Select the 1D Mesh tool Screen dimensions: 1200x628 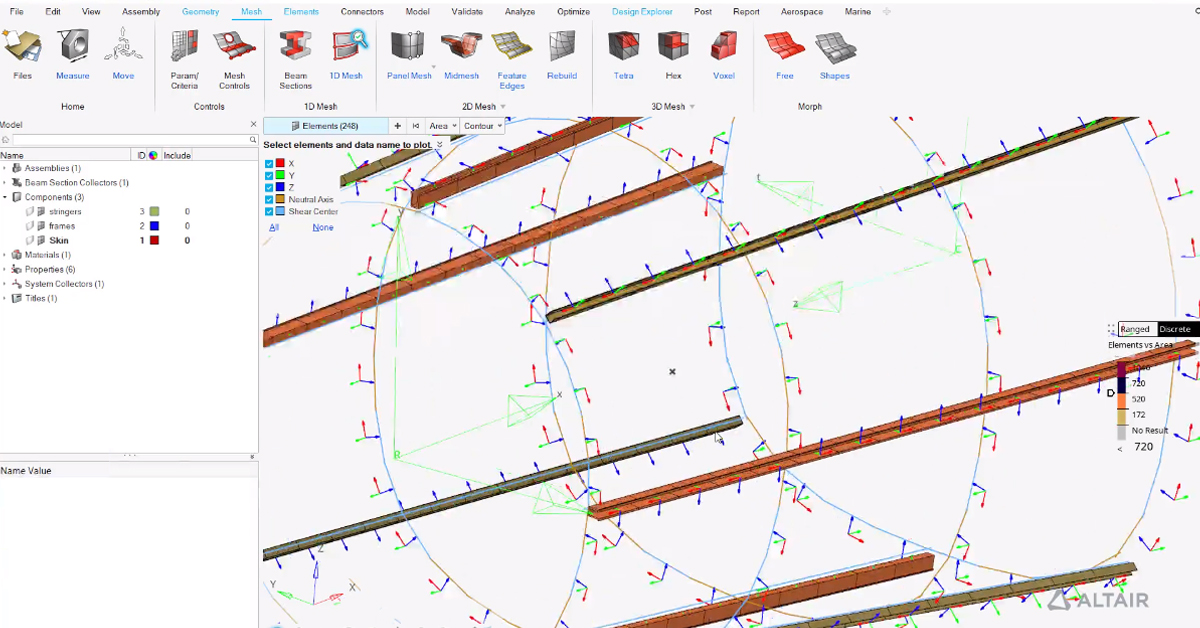pos(346,53)
